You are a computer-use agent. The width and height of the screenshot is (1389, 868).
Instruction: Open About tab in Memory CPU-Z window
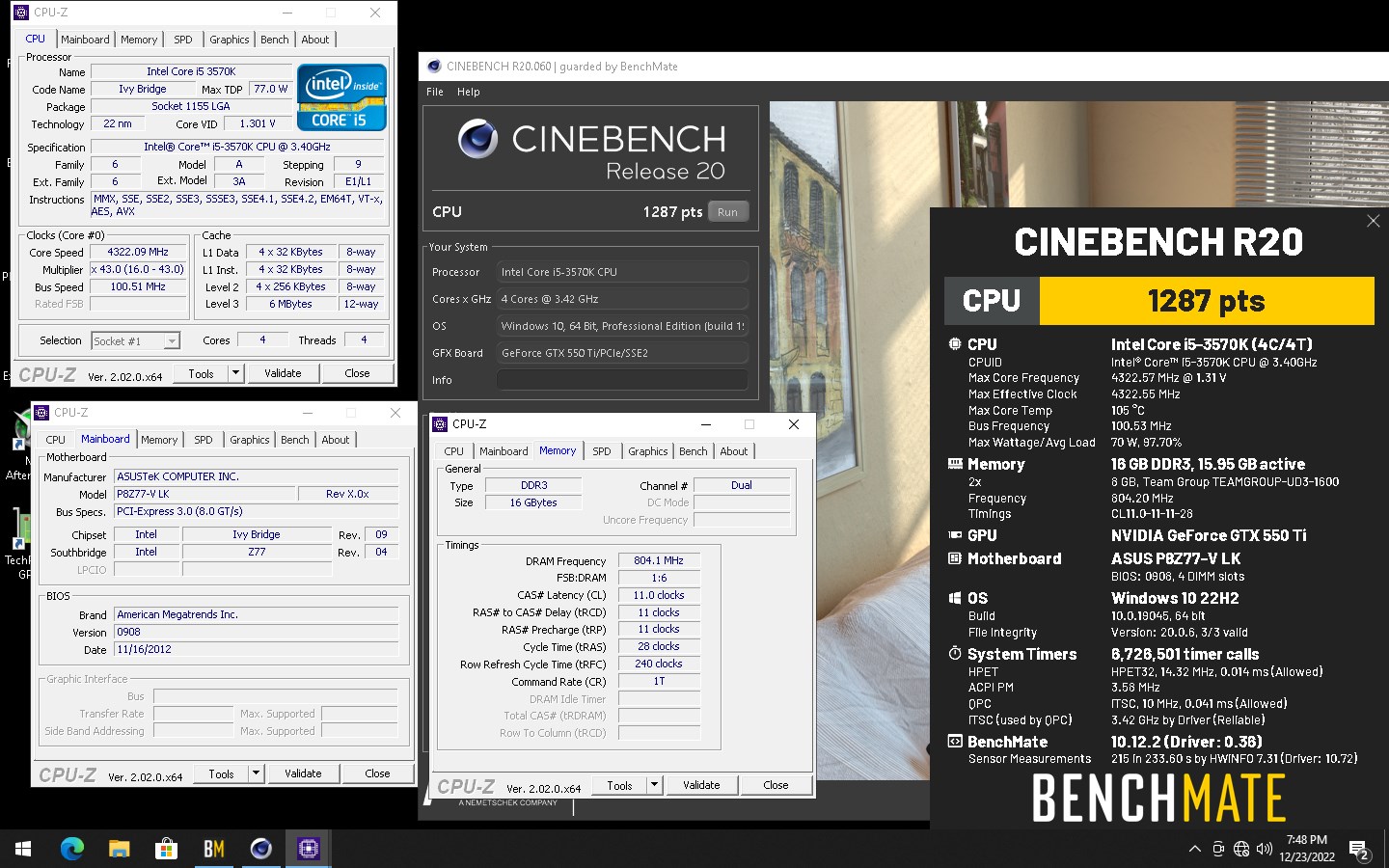(x=734, y=451)
